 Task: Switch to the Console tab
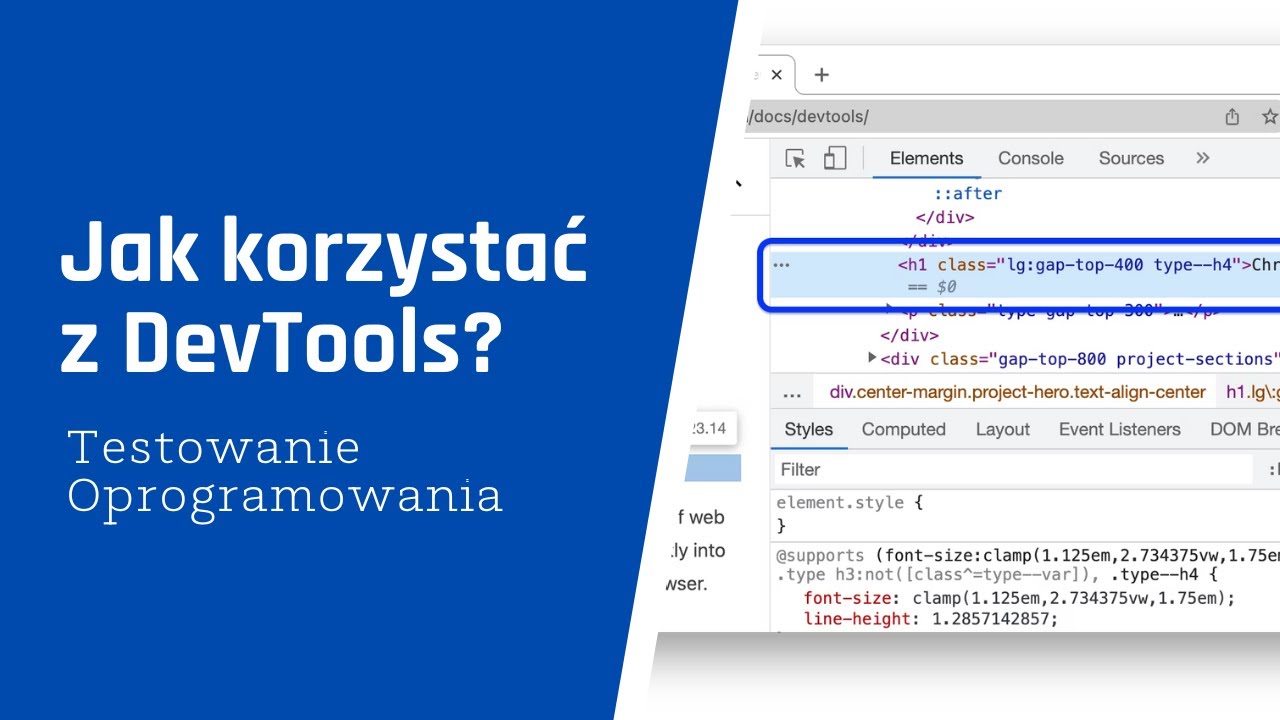[x=1030, y=158]
